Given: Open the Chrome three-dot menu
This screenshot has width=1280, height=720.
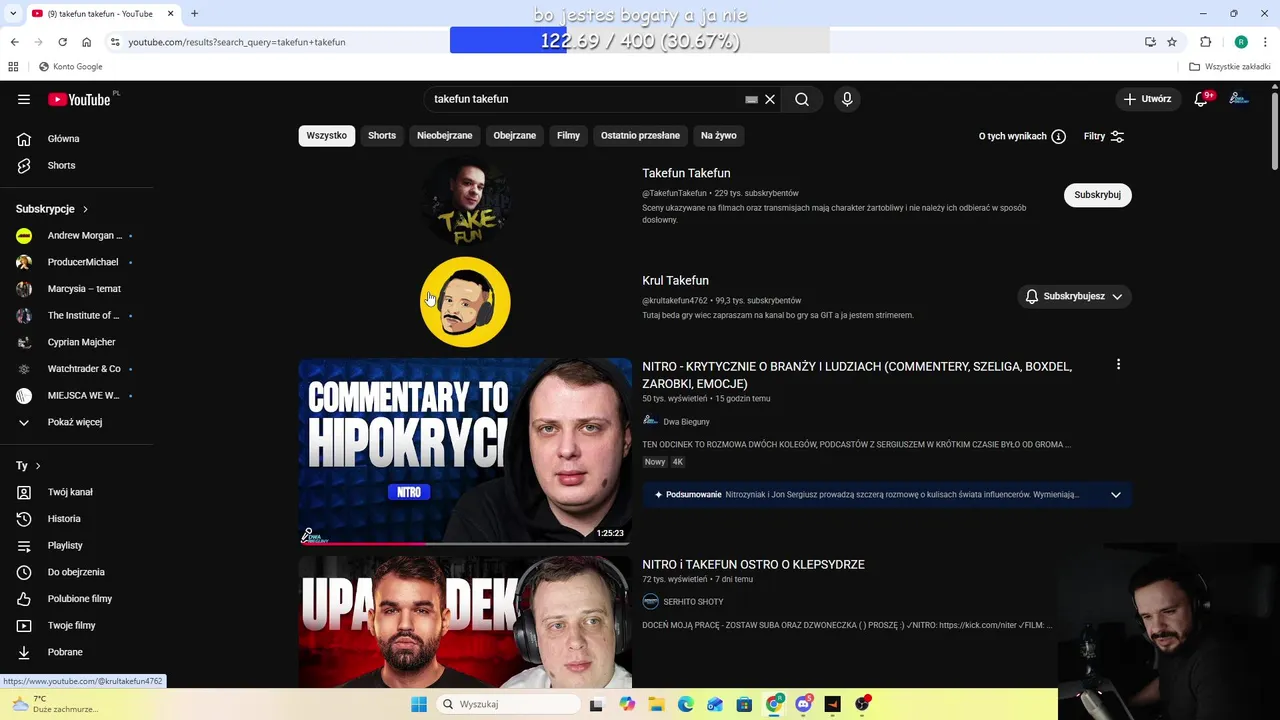Looking at the screenshot, I should (1264, 42).
